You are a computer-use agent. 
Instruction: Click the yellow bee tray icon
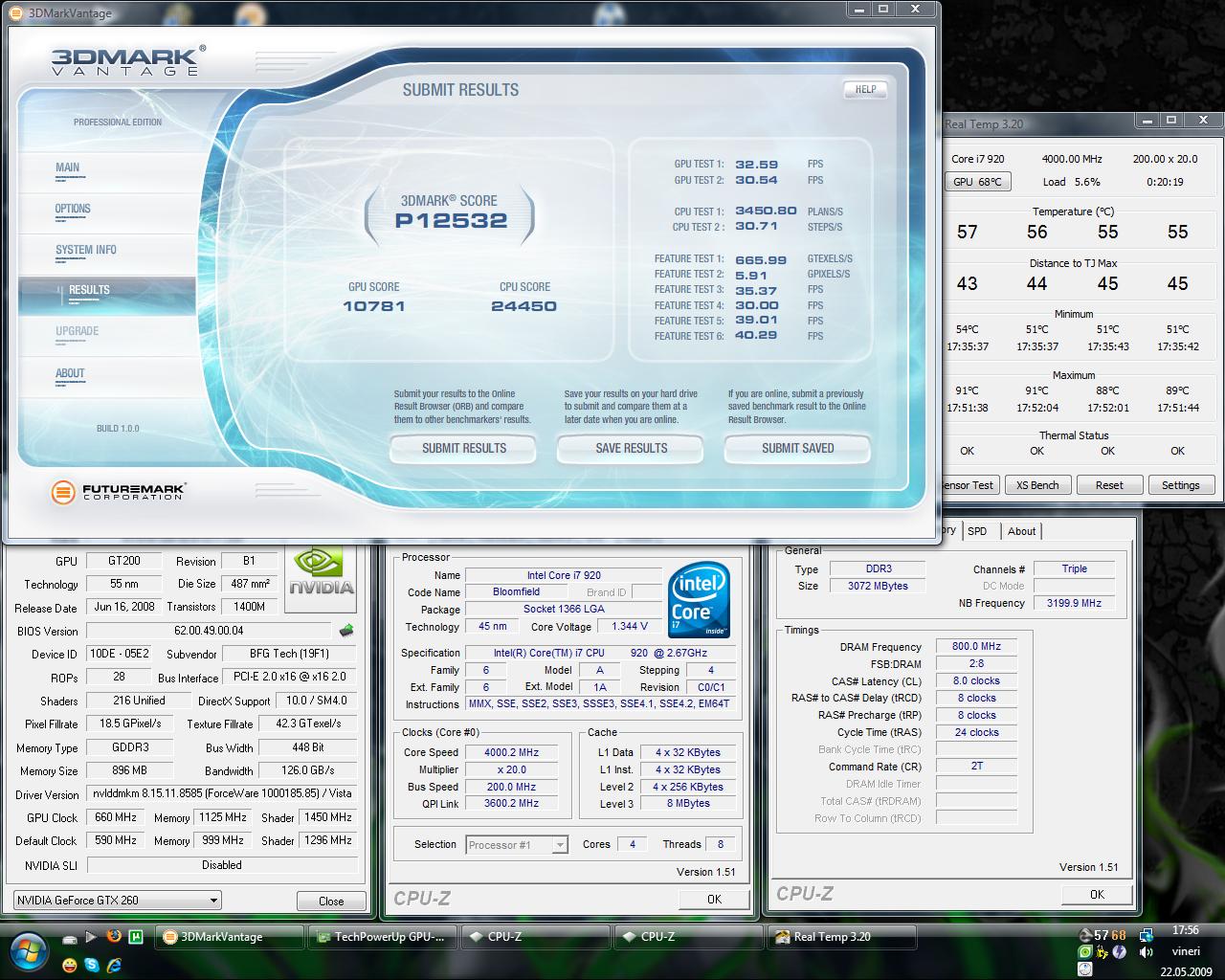tap(1102, 952)
